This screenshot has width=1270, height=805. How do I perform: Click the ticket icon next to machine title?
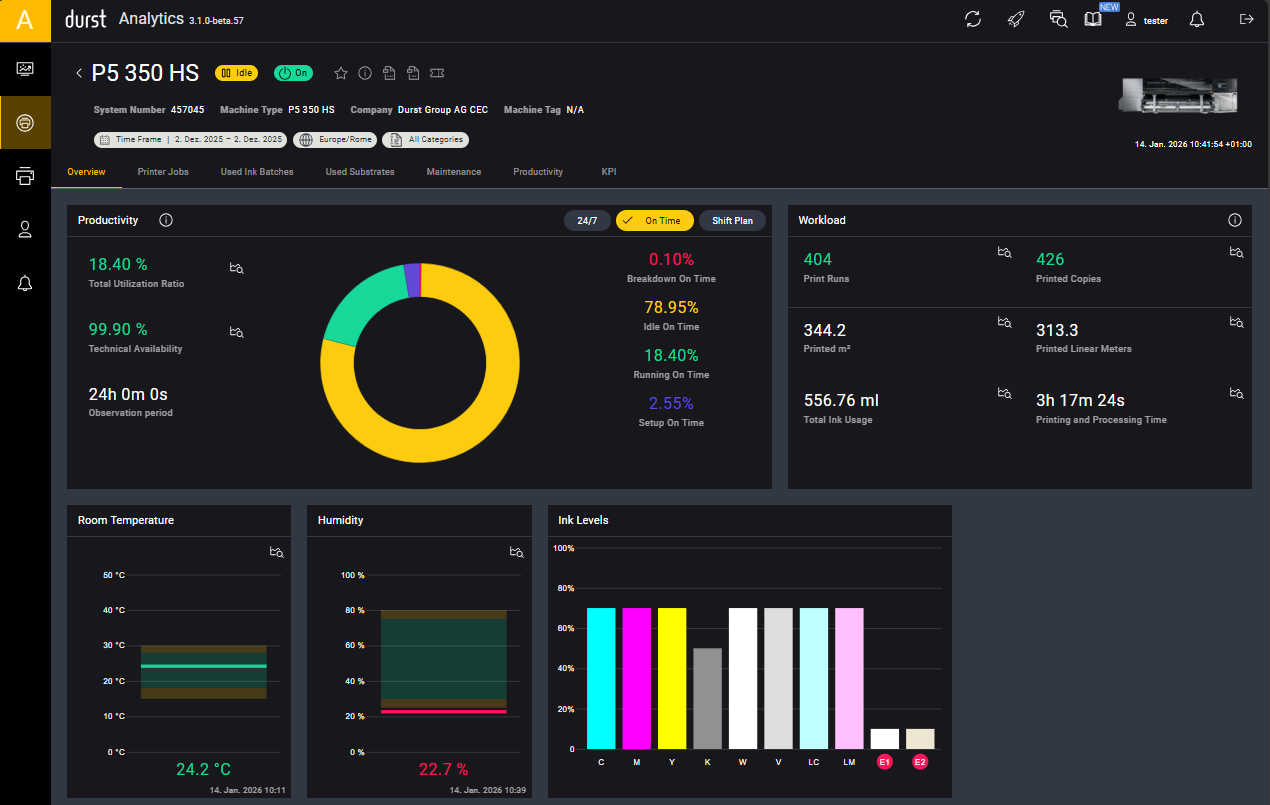point(436,73)
